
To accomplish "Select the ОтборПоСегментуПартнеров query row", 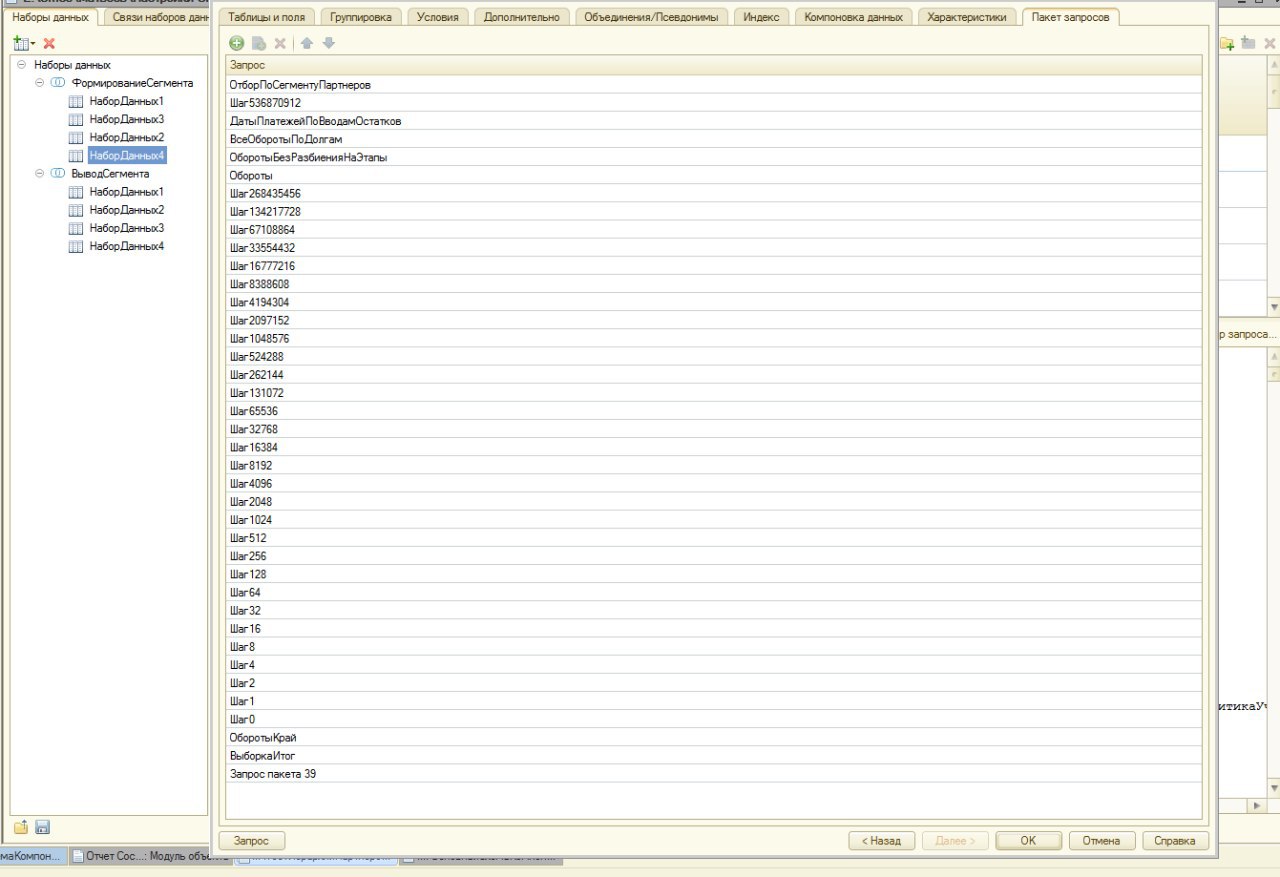I will pyautogui.click(x=714, y=85).
